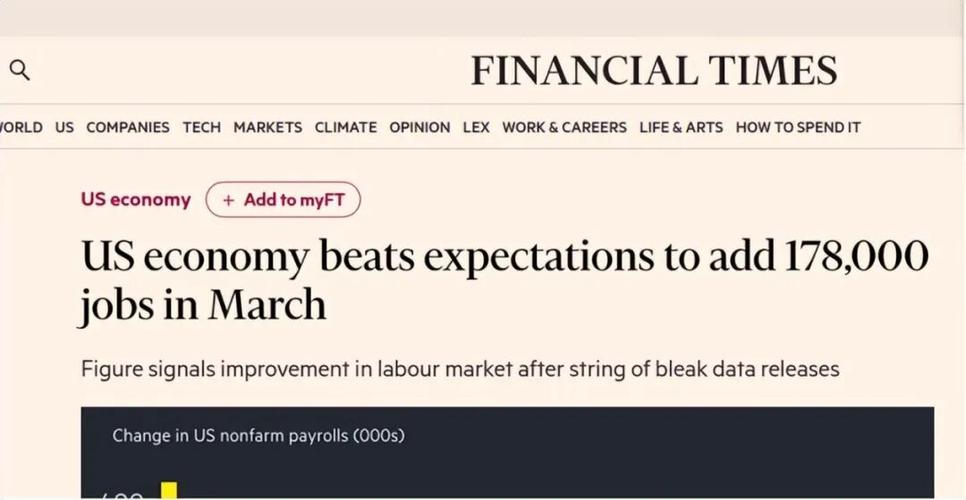Click the subheading about labour market improvement

click(x=459, y=369)
